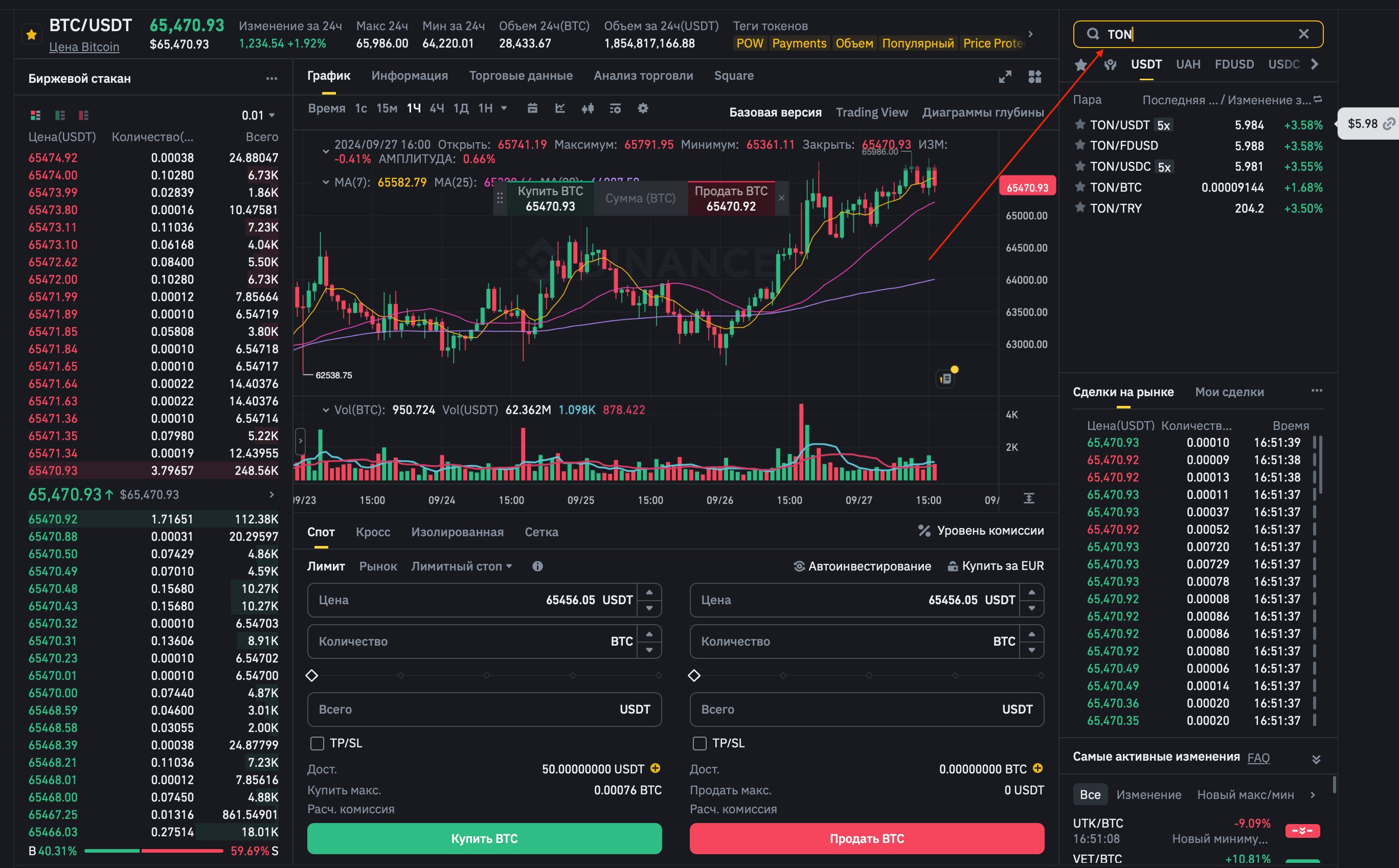This screenshot has width=1399, height=868.
Task: Collapse Самые активные изменения section
Action: tap(1316, 759)
